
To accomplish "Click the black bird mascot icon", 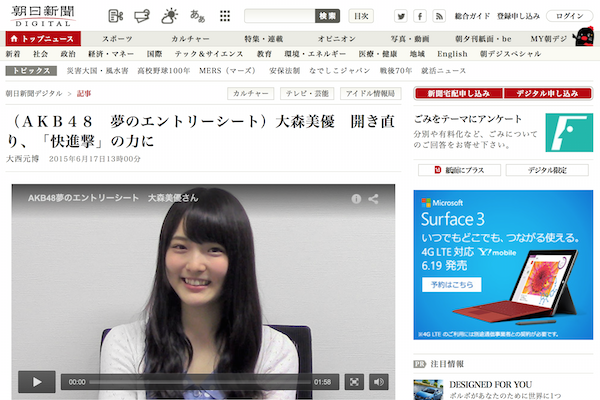I will [583, 37].
